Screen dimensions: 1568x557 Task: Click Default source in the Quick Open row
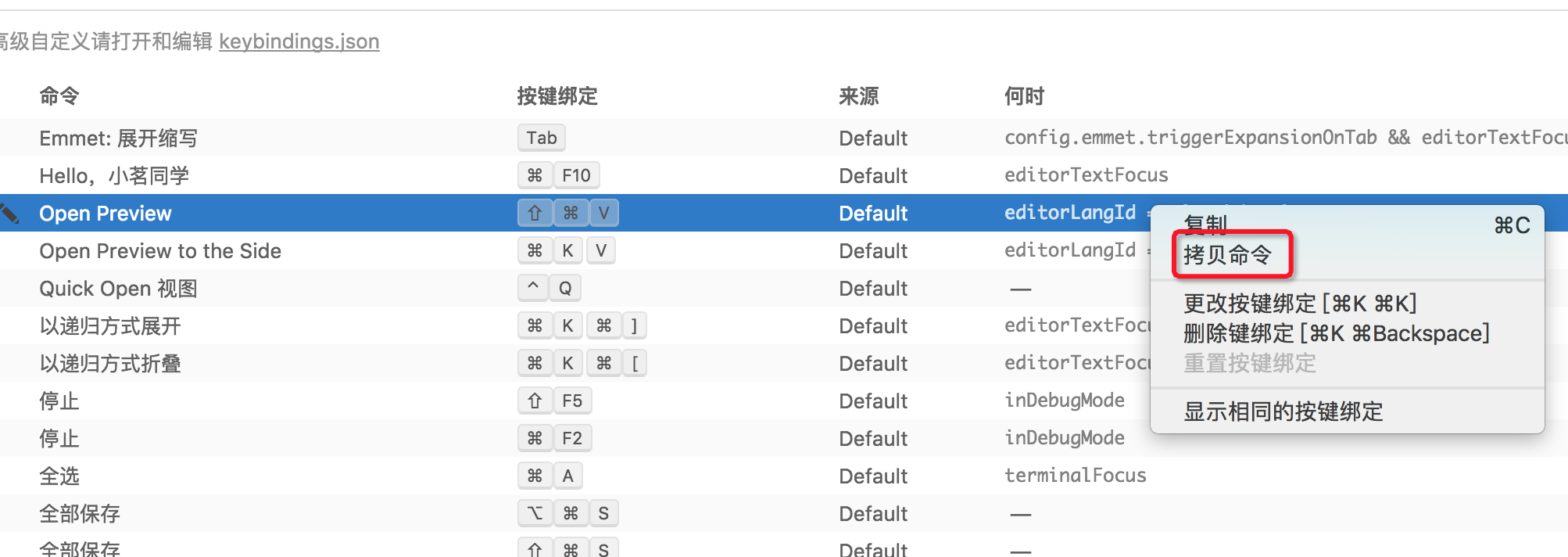(x=873, y=289)
